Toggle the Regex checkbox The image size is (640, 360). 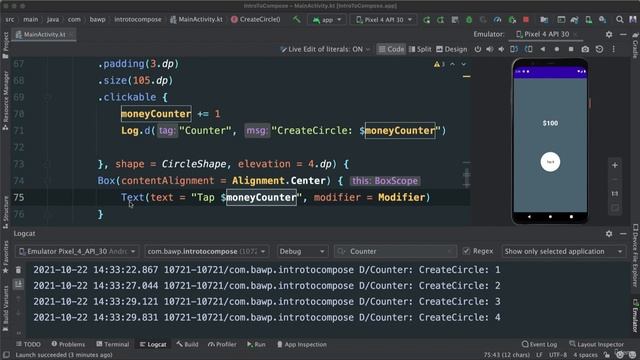(x=466, y=251)
